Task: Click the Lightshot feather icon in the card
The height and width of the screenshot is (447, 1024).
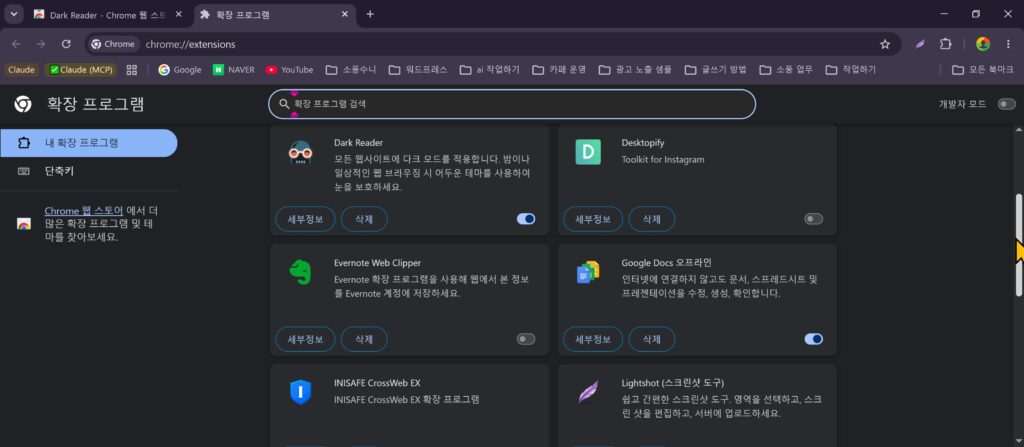Action: click(588, 393)
